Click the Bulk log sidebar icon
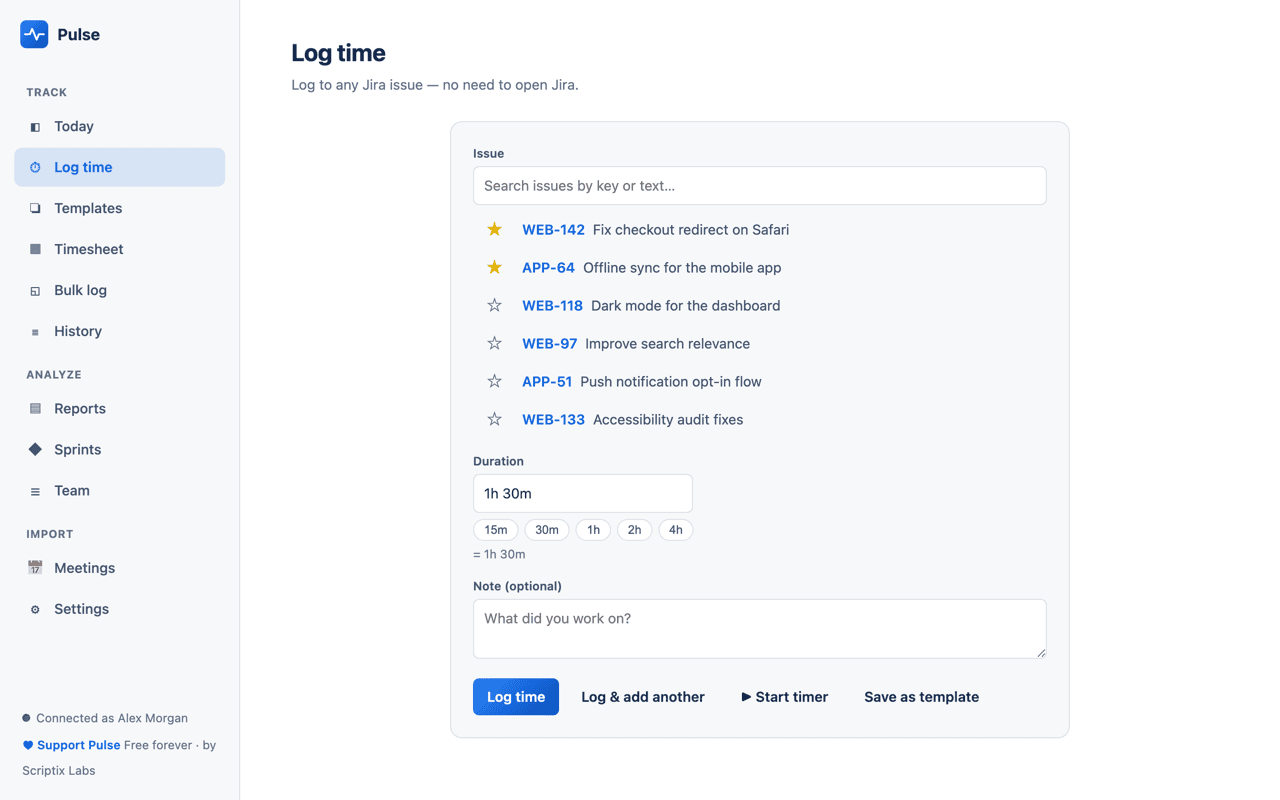Screen dimensions: 1280x800 35,291
